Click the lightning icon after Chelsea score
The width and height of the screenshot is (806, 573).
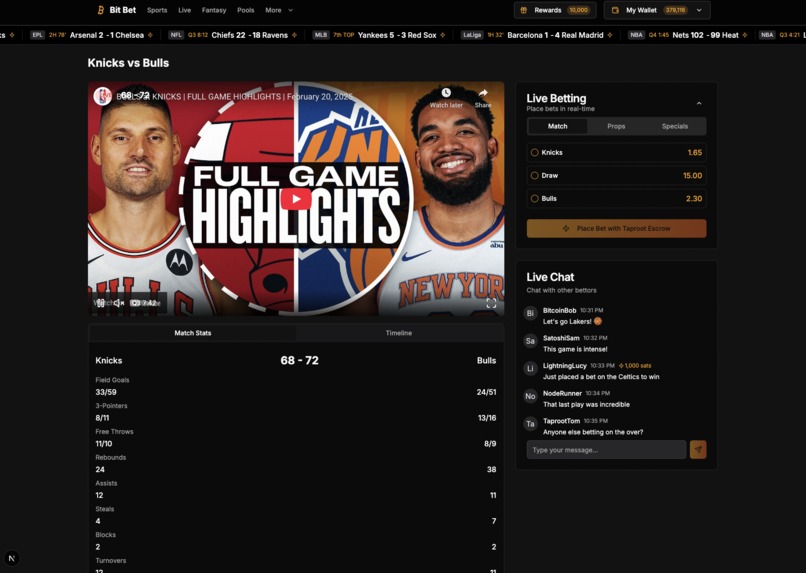tap(150, 35)
